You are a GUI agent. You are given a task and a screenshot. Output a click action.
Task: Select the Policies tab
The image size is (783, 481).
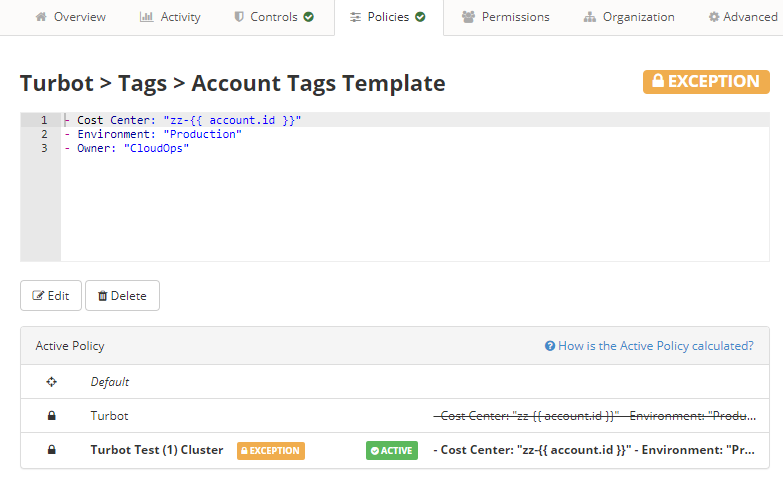[x=388, y=17]
